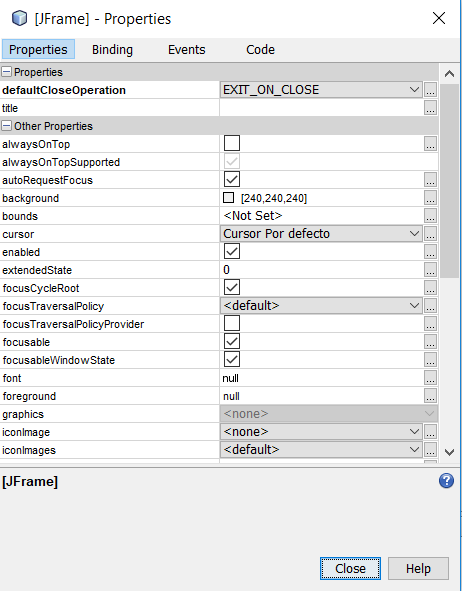Select the Properties tab

[x=38, y=49]
